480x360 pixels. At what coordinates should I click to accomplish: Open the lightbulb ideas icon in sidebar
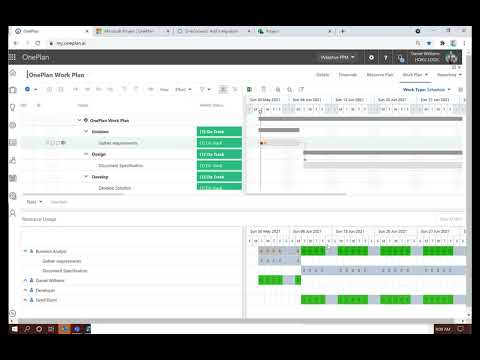[x=13, y=107]
